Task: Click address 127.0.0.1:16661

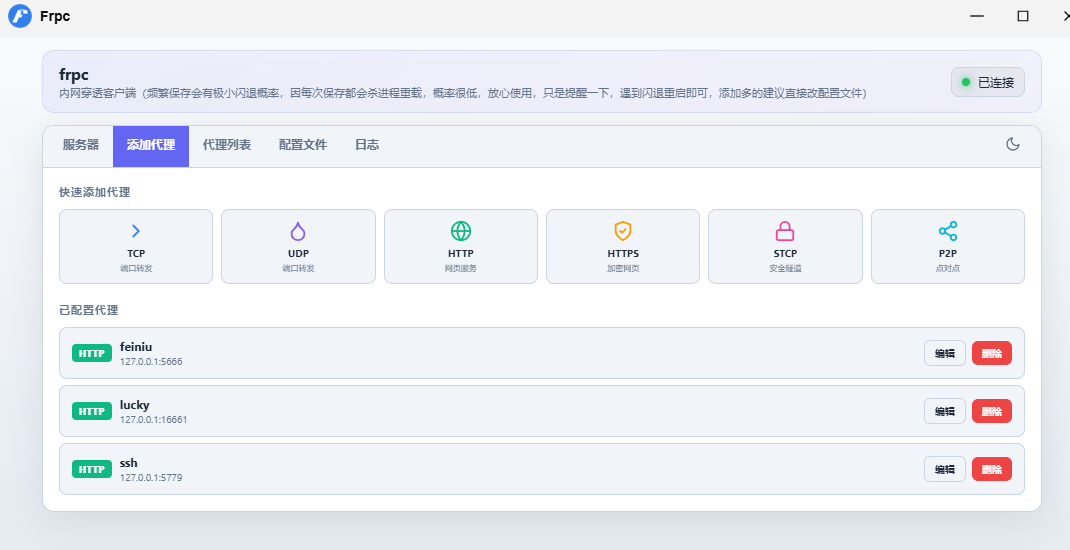Action: click(x=154, y=420)
